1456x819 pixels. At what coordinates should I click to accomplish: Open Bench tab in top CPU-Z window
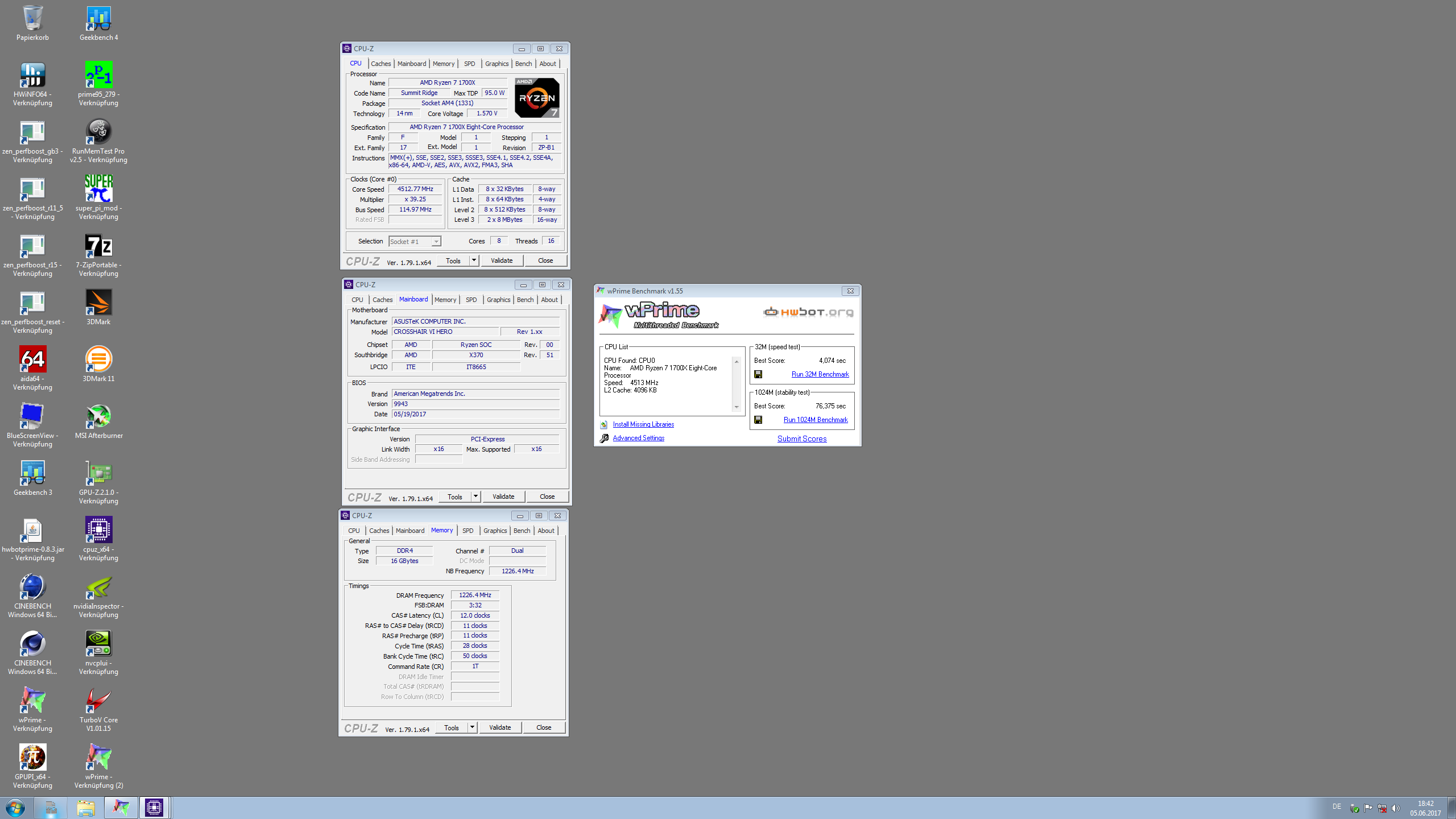pos(524,64)
